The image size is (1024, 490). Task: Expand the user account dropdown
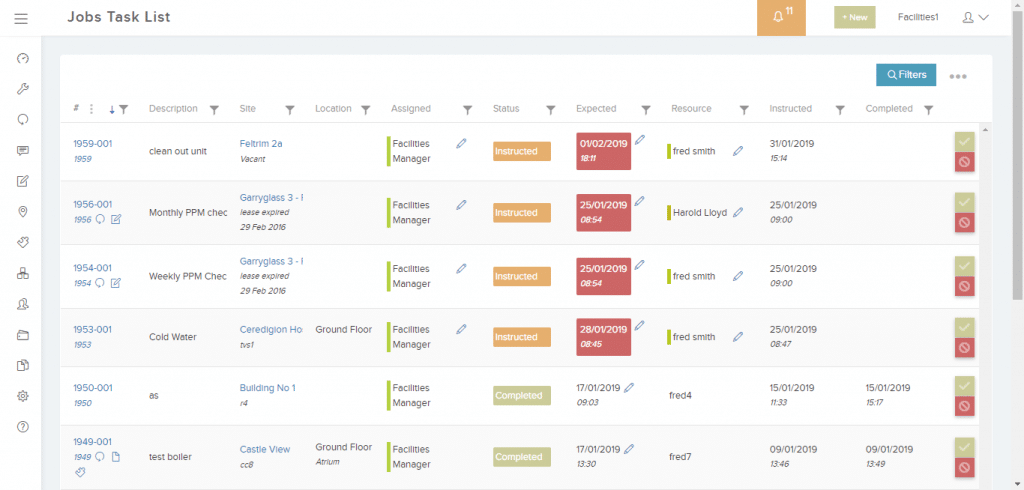pos(976,18)
